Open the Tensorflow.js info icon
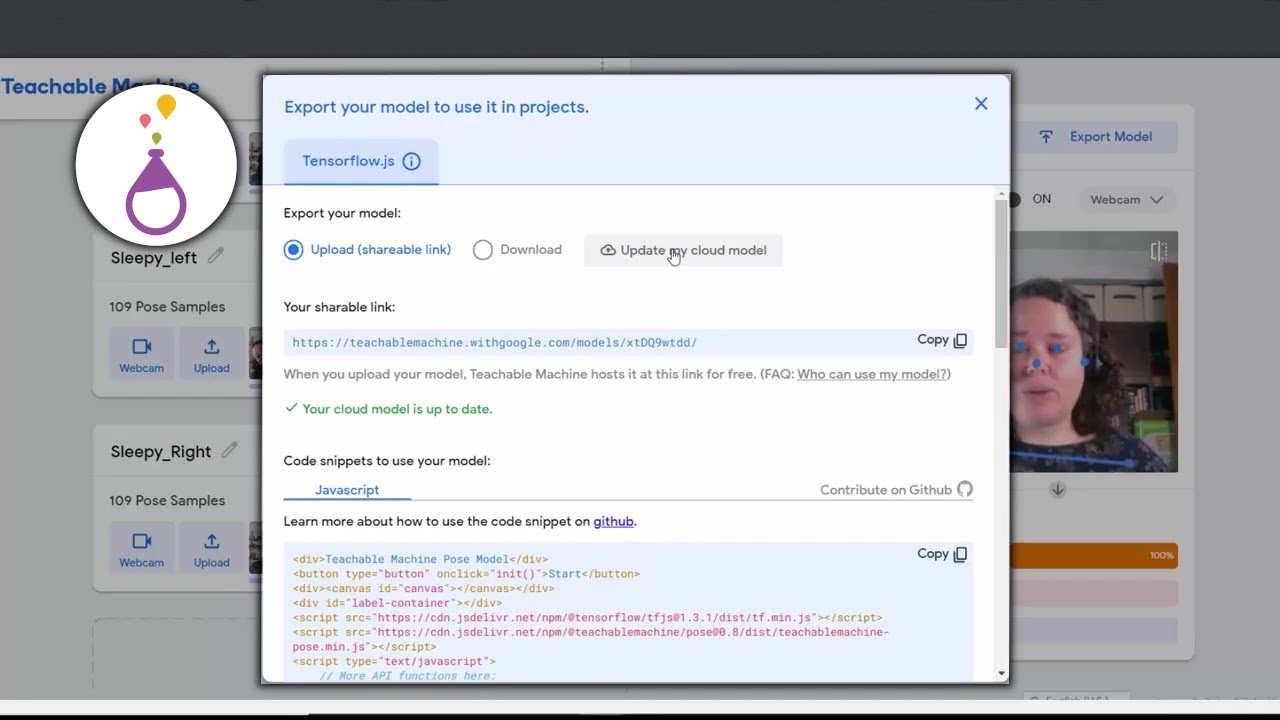 coord(411,161)
